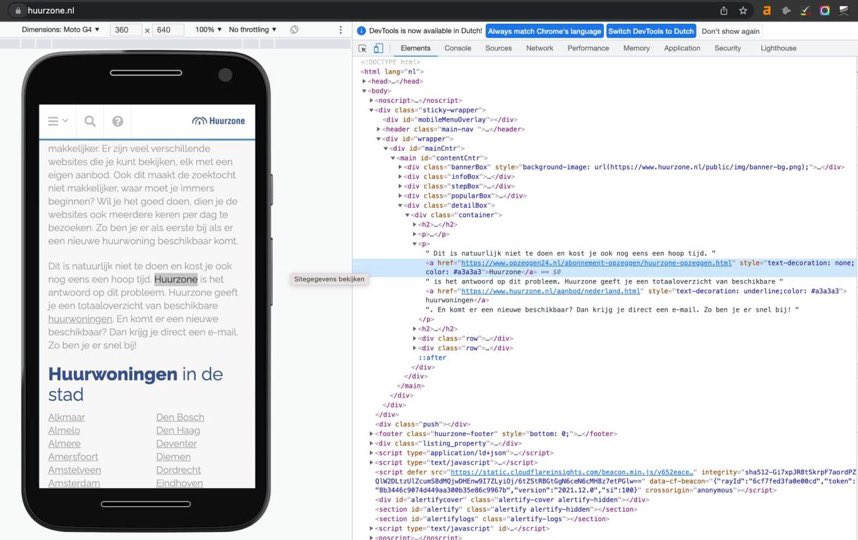Collapse the body node in DOM tree
Viewport: 858px width, 540px height.
[364, 91]
